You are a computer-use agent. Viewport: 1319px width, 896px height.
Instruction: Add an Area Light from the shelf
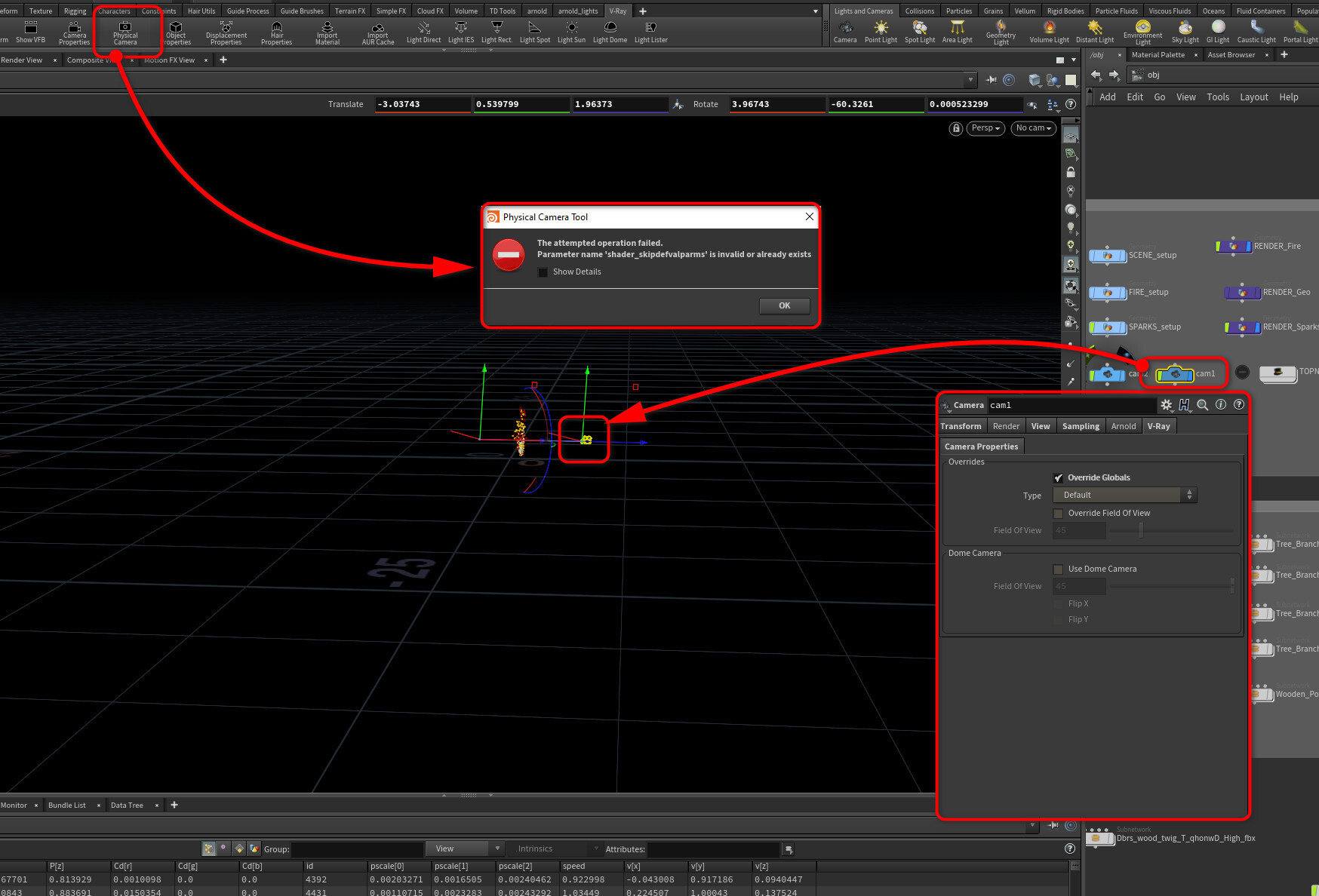coord(957,32)
